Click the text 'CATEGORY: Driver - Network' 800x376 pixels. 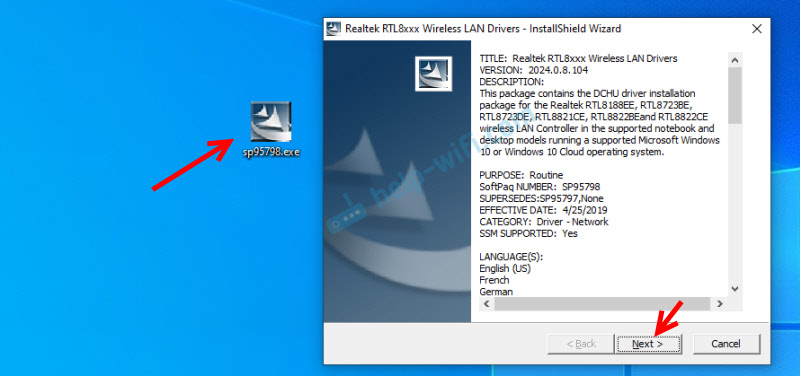(544, 222)
